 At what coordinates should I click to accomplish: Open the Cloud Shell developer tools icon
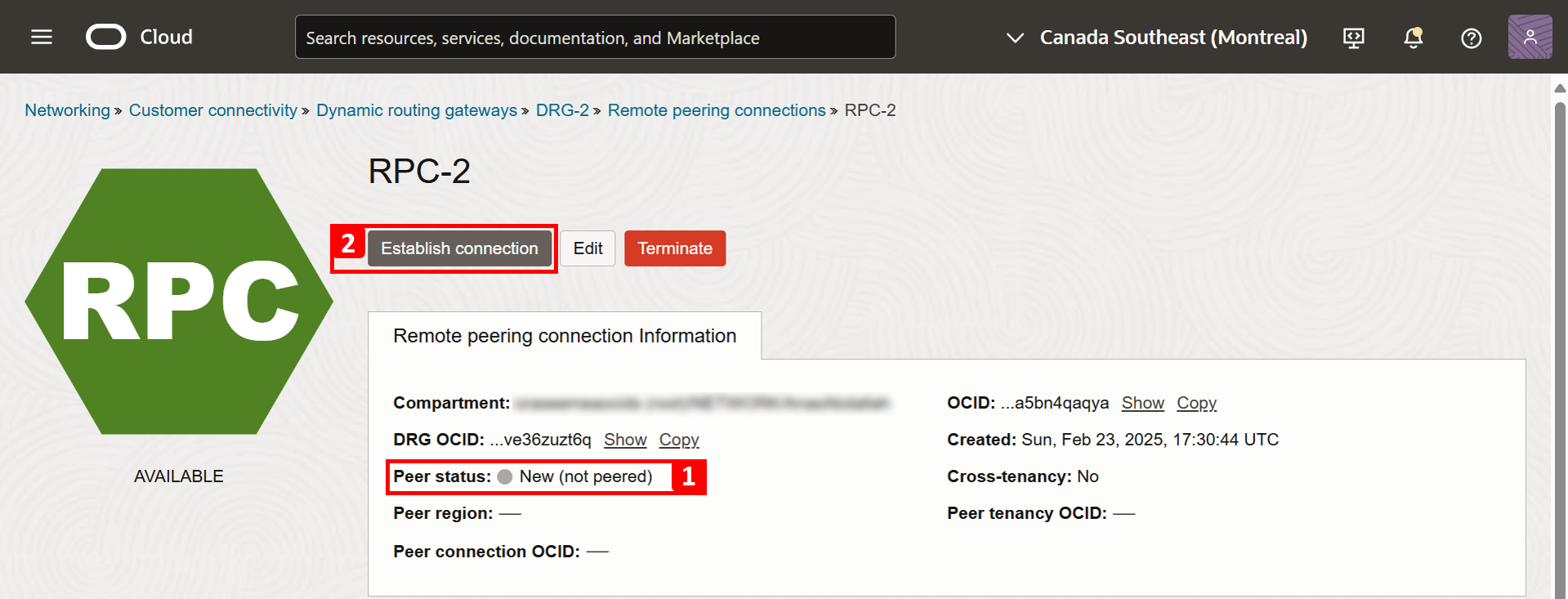point(1354,38)
